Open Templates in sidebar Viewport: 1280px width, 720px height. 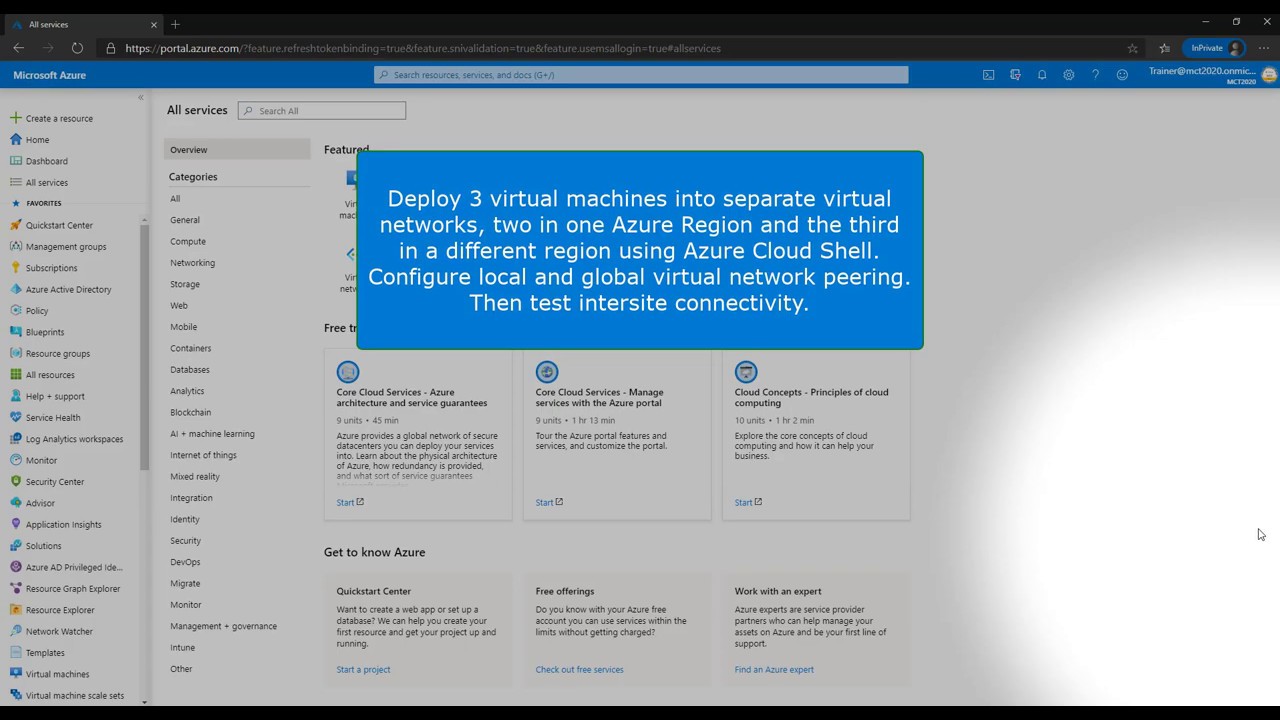coord(45,653)
